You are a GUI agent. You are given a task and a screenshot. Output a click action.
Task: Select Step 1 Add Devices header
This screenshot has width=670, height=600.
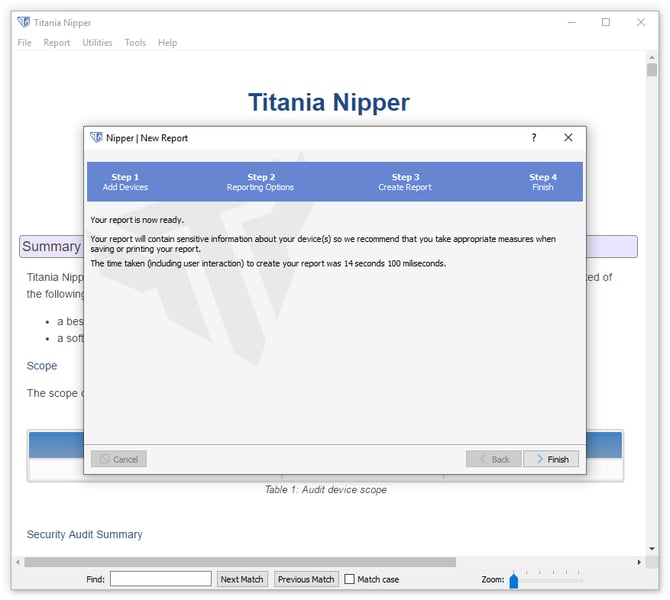tap(125, 182)
